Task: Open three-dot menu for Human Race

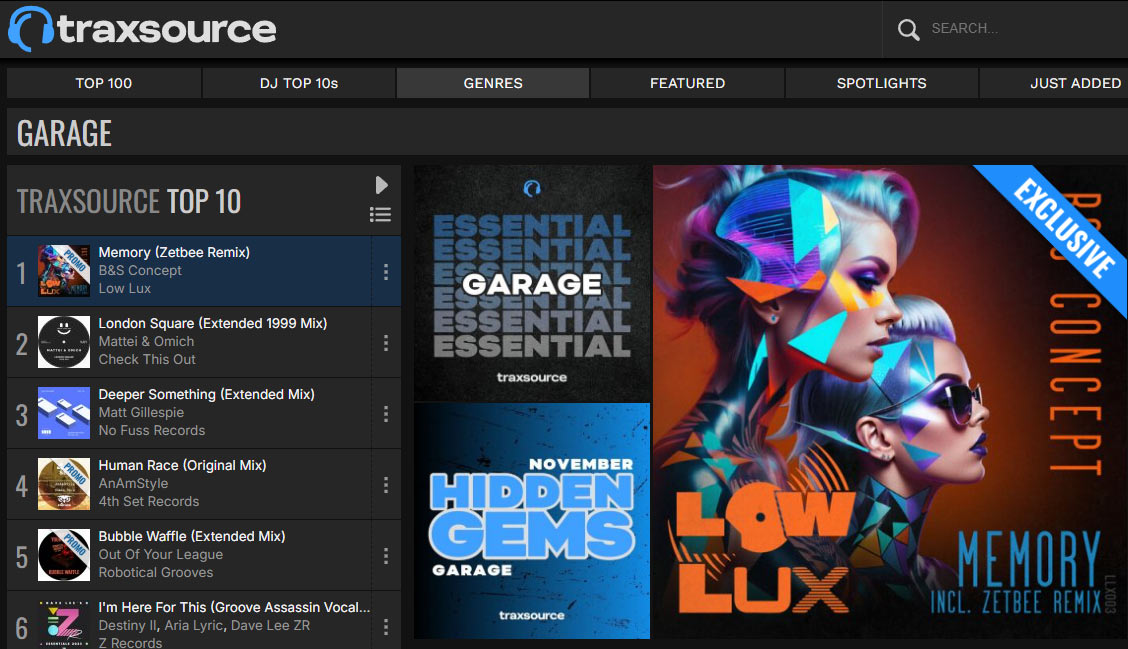Action: 386,485
